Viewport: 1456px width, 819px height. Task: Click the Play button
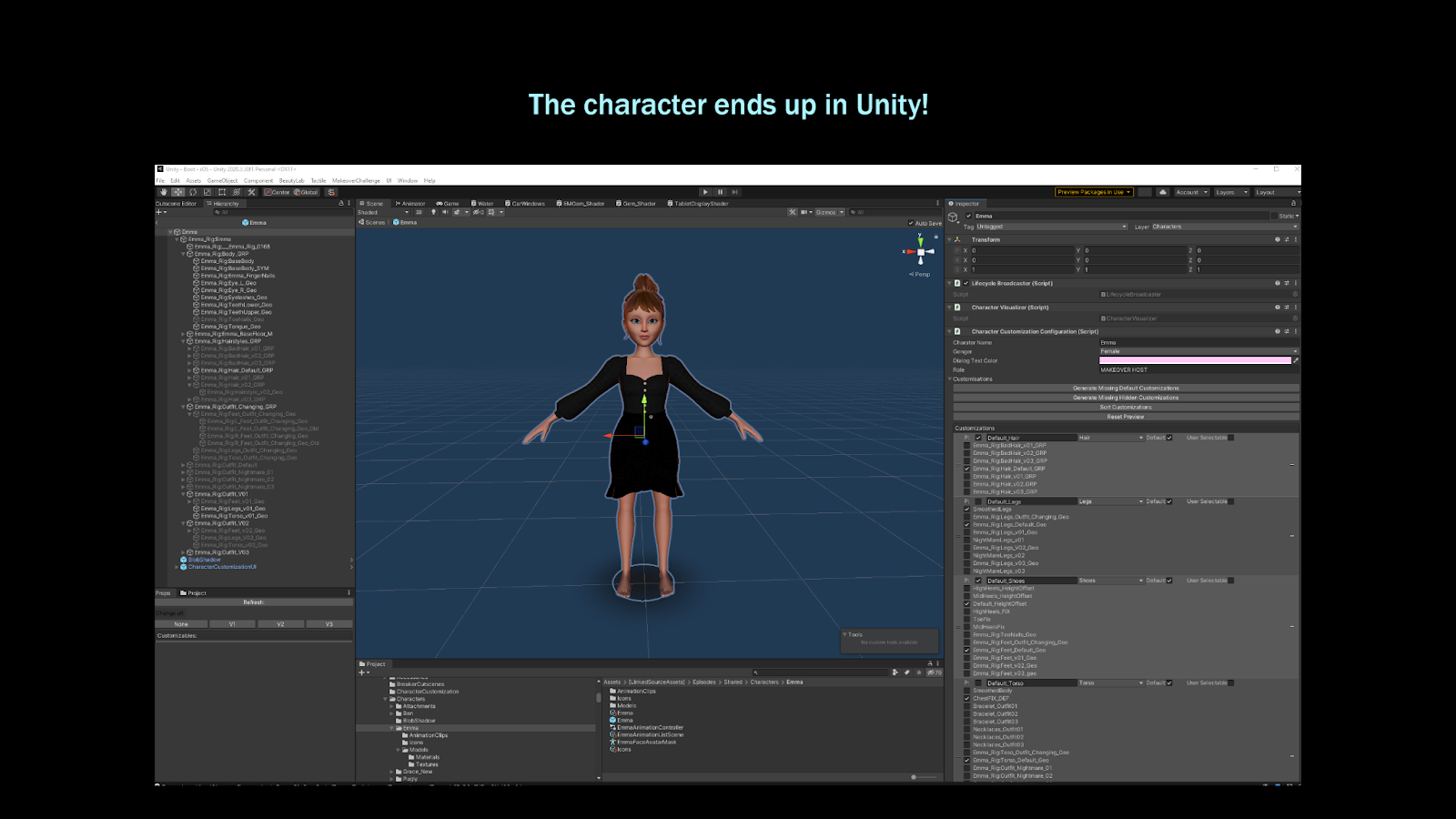coord(705,192)
